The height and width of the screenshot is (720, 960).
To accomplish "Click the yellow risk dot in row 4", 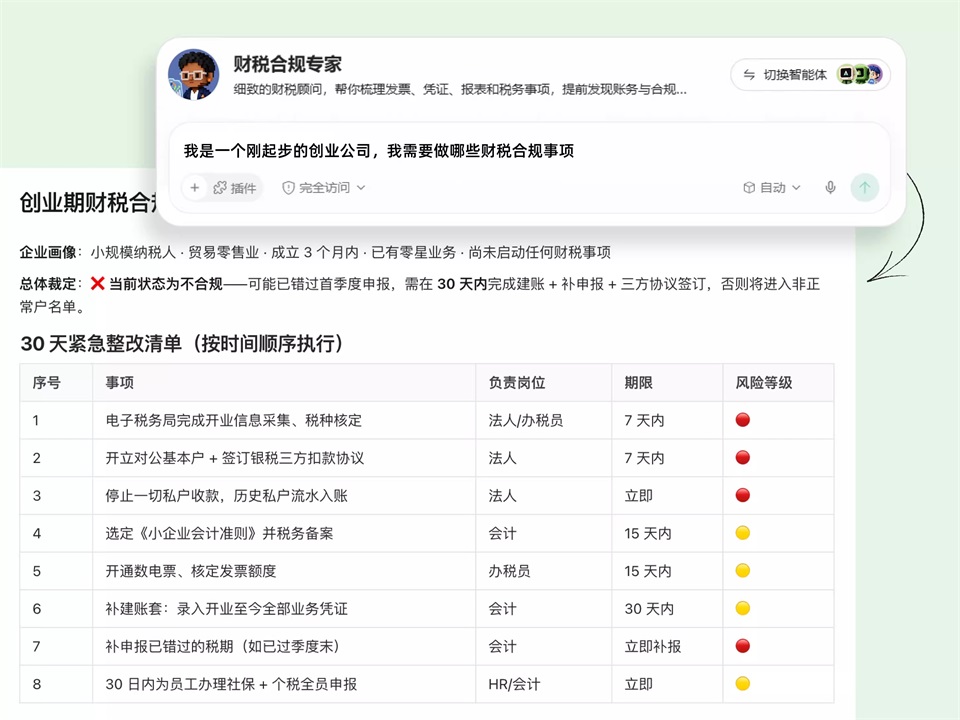I will [743, 533].
